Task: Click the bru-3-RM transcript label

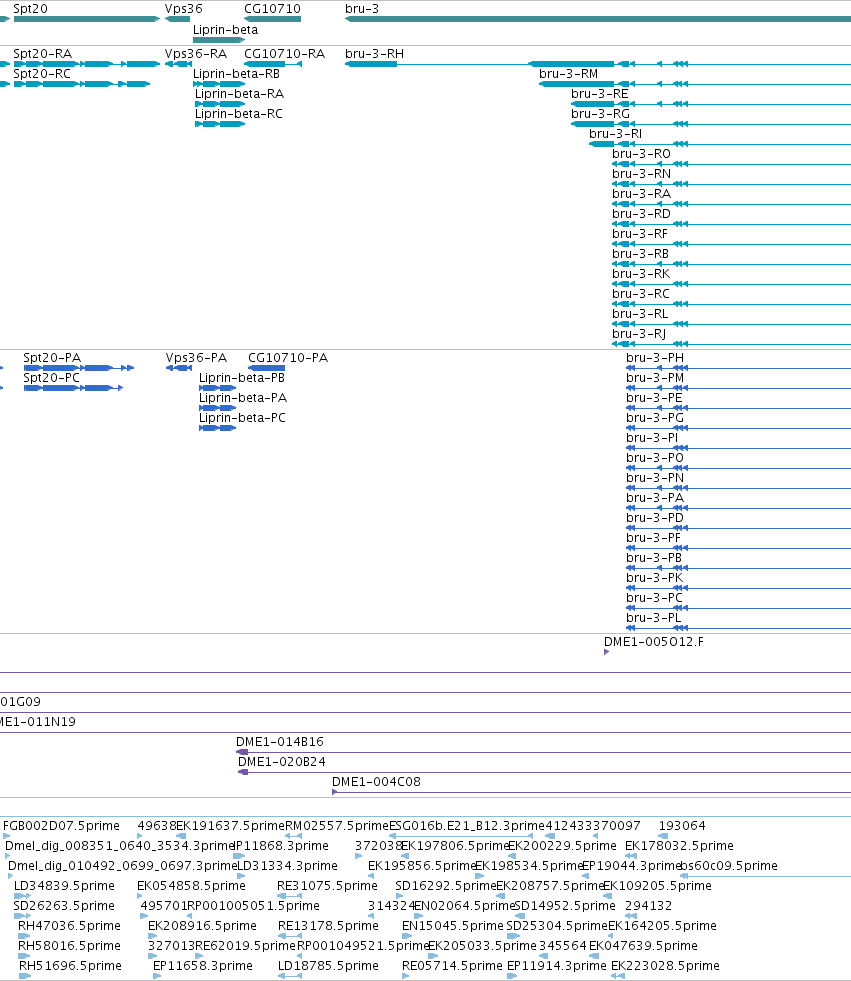Action: point(569,74)
